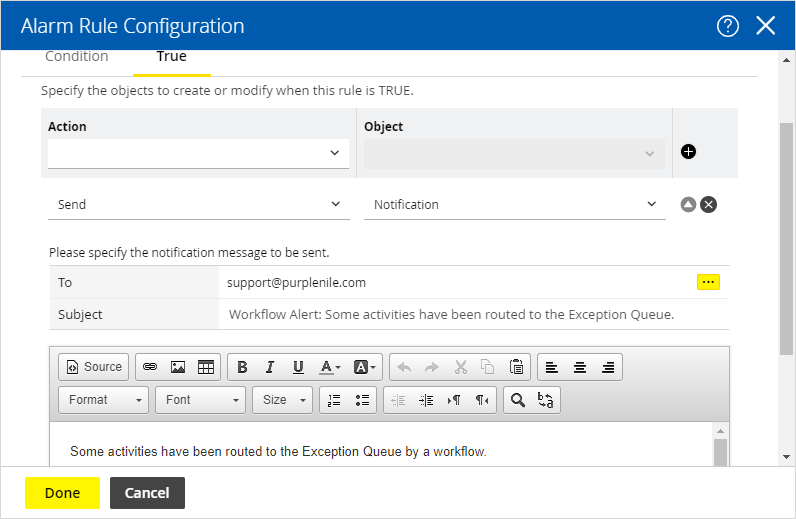Close the Alarm Rule Configuration dialog
Image resolution: width=796 pixels, height=519 pixels.
[765, 25]
